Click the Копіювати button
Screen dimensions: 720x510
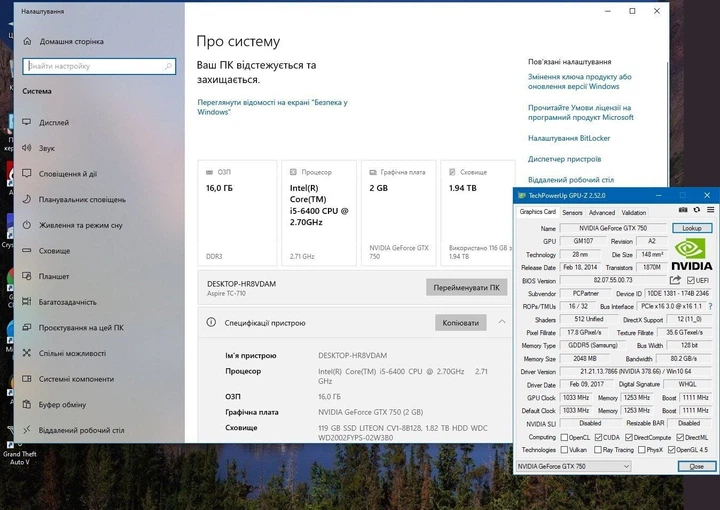(x=461, y=323)
